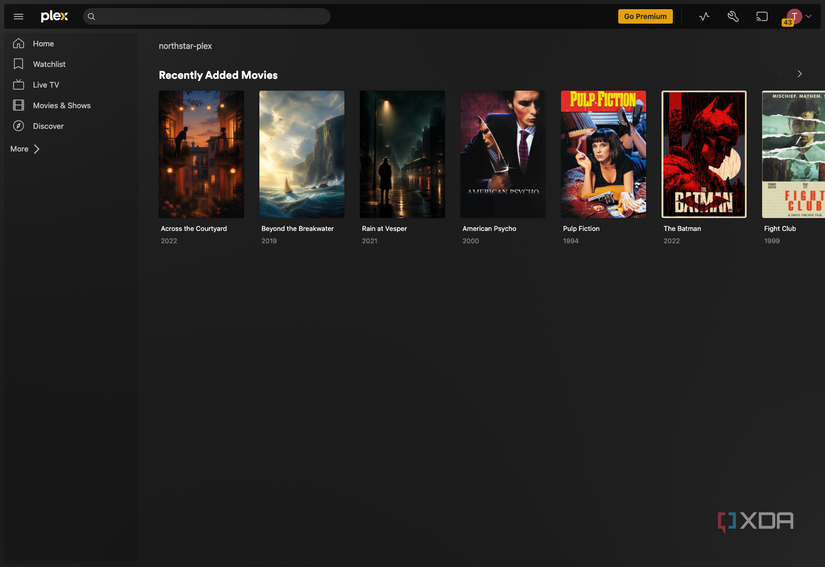
Task: Click the Cast to device icon
Action: click(762, 17)
